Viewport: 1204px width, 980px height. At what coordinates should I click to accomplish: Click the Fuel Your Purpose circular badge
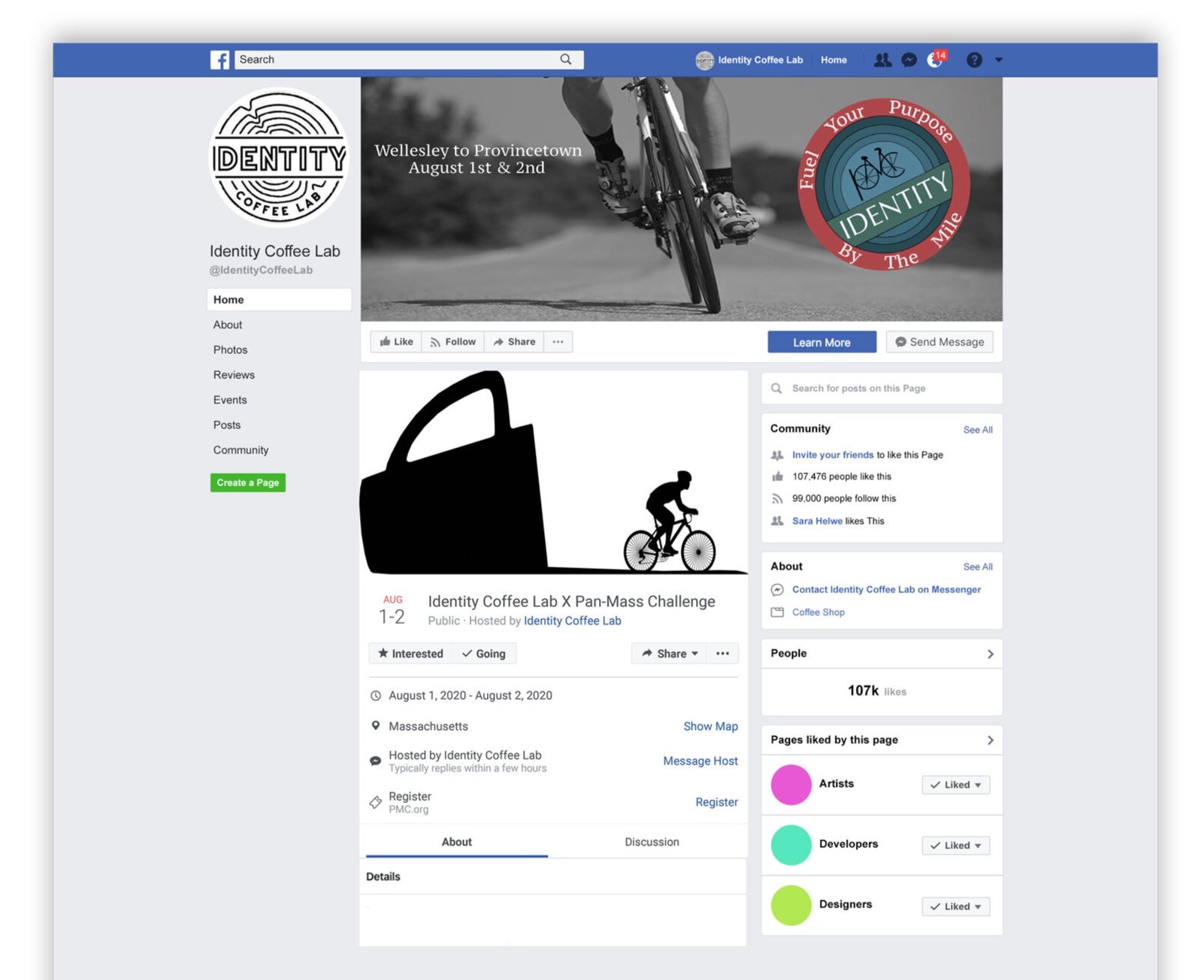pos(883,184)
